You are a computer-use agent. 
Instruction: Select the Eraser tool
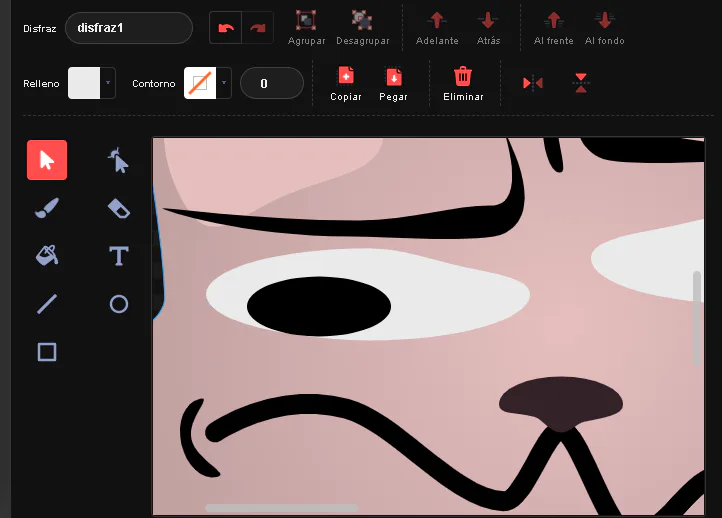coord(118,208)
